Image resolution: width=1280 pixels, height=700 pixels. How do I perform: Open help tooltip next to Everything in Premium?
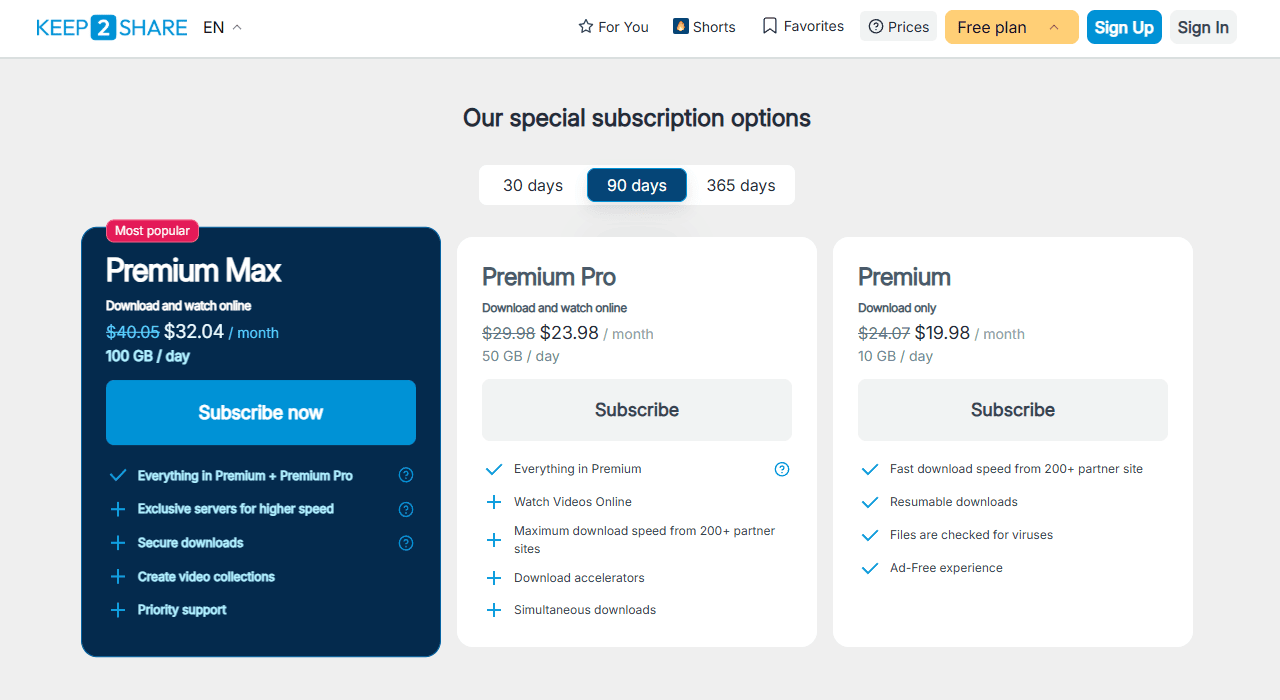click(x=782, y=468)
